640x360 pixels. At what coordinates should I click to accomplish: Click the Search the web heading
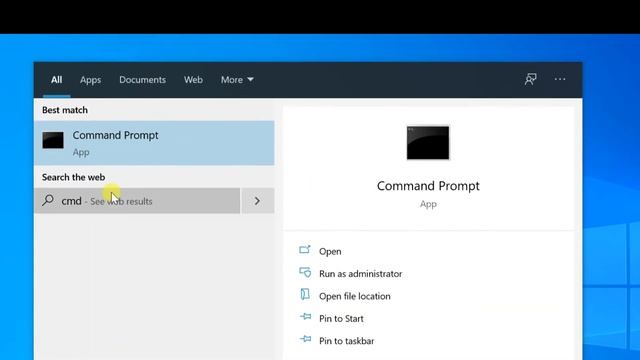pyautogui.click(x=73, y=177)
